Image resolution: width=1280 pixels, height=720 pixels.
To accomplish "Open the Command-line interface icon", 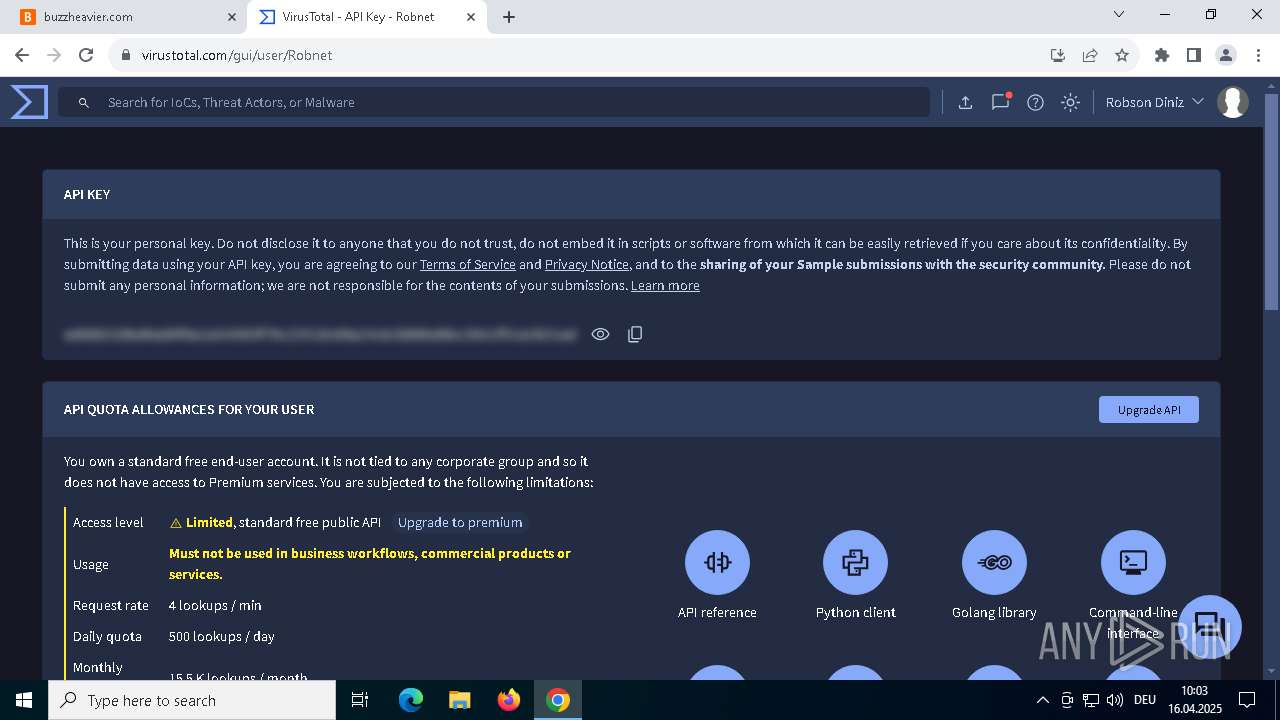I will tap(1133, 562).
